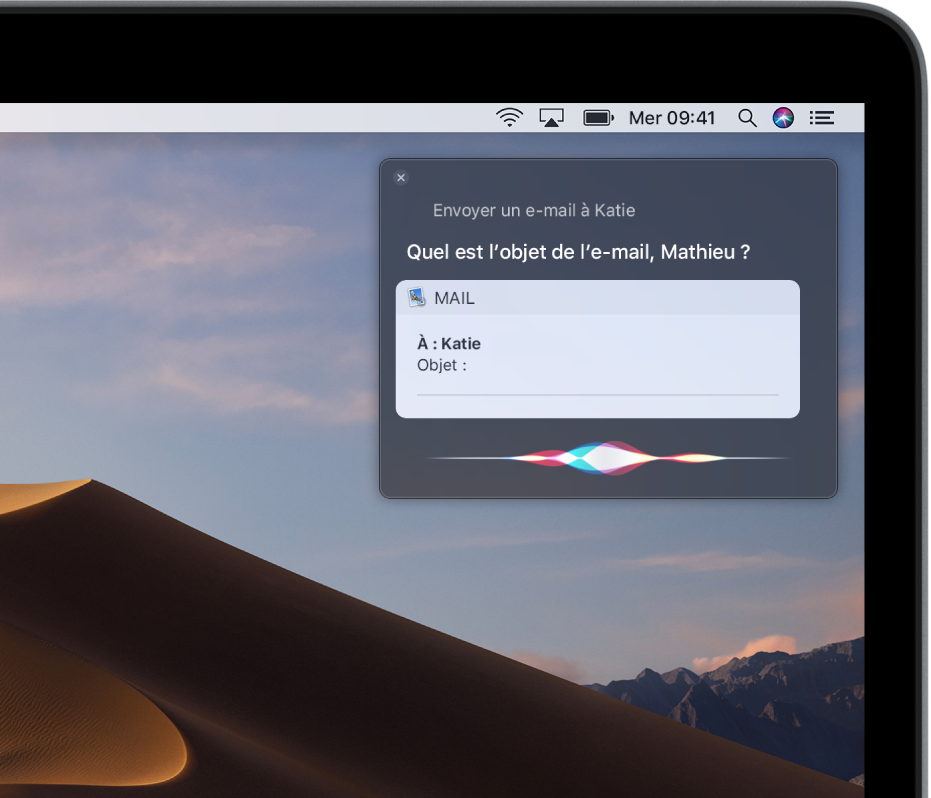The image size is (931, 798).
Task: Select the 'Envoyer un e-mail à Katie' text
Action: [536, 210]
